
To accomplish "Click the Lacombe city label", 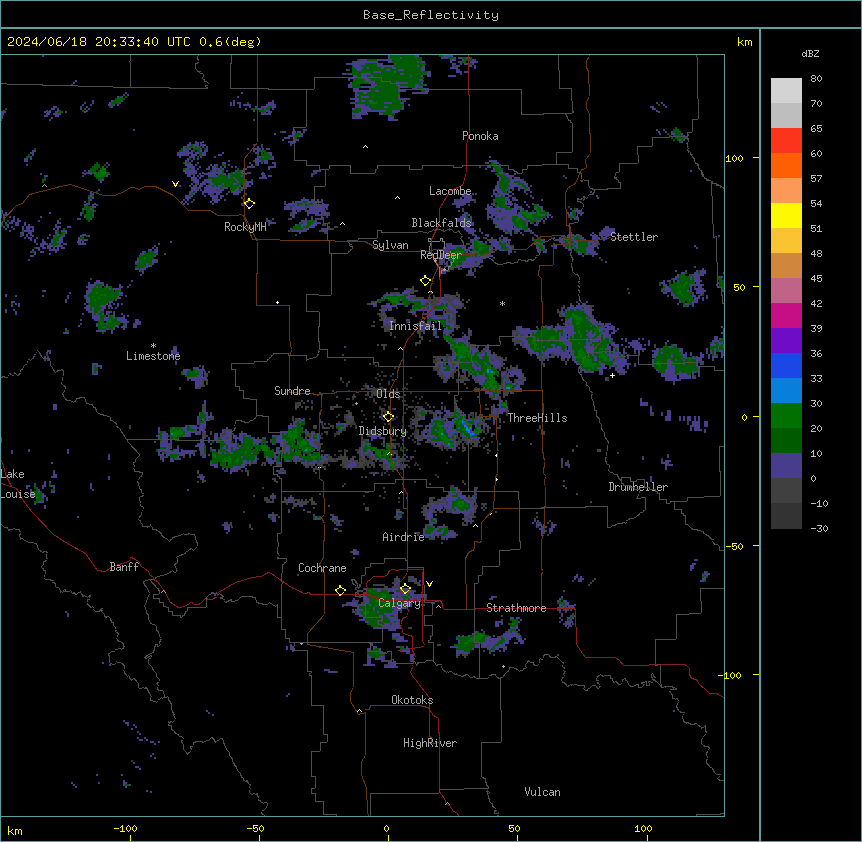I will pyautogui.click(x=450, y=191).
